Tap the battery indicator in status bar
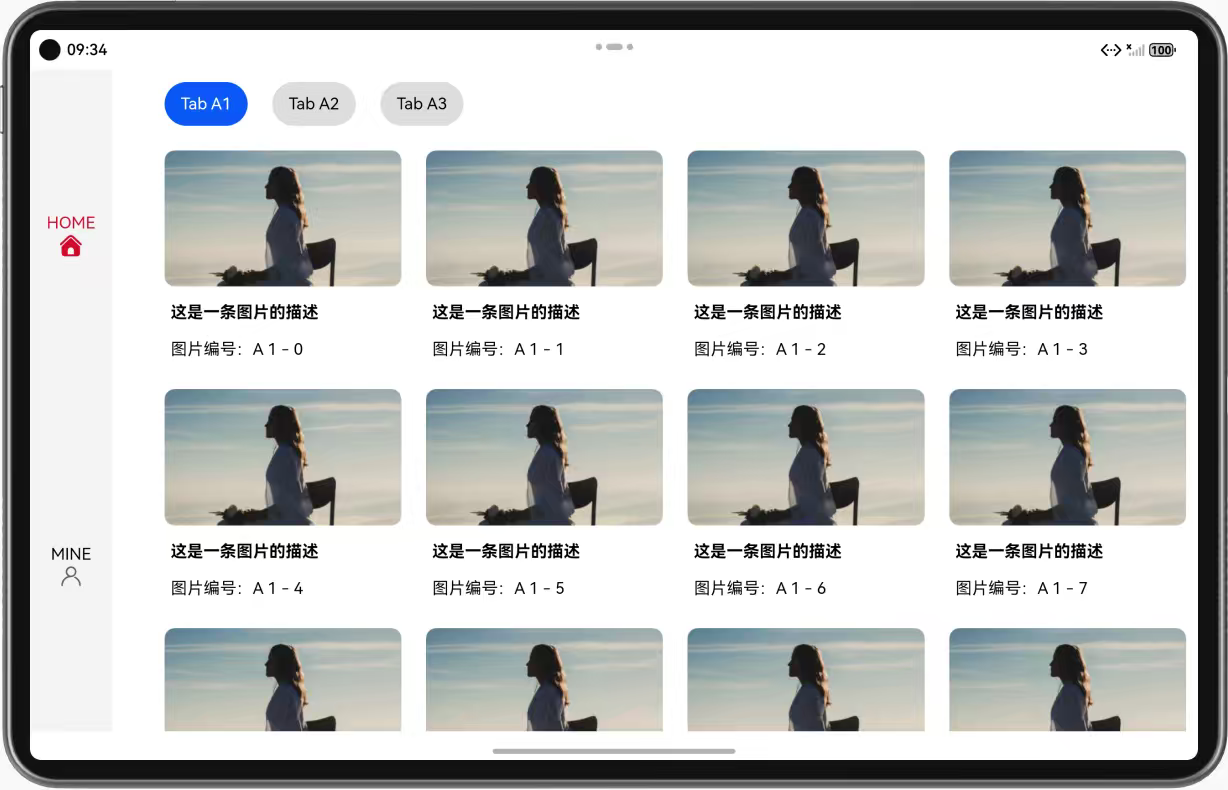This screenshot has height=790, width=1228. point(1162,50)
